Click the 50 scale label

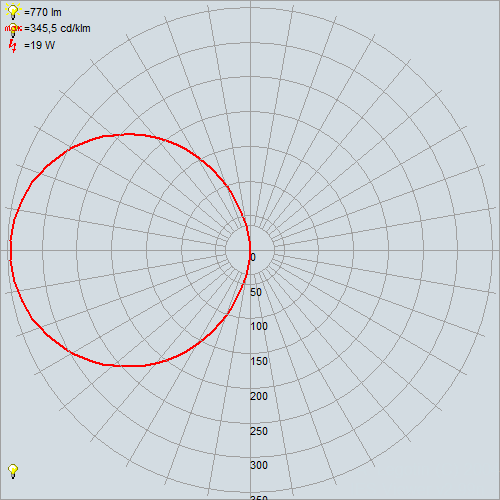pos(256,292)
